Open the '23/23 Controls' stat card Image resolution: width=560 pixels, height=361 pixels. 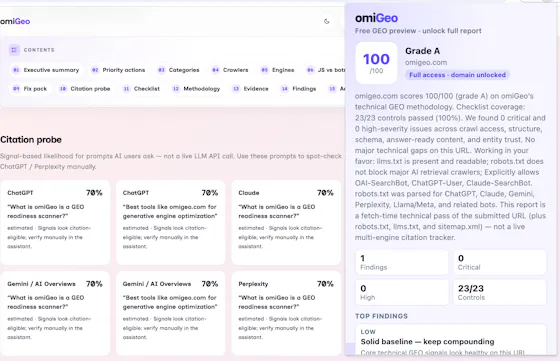click(x=500, y=292)
